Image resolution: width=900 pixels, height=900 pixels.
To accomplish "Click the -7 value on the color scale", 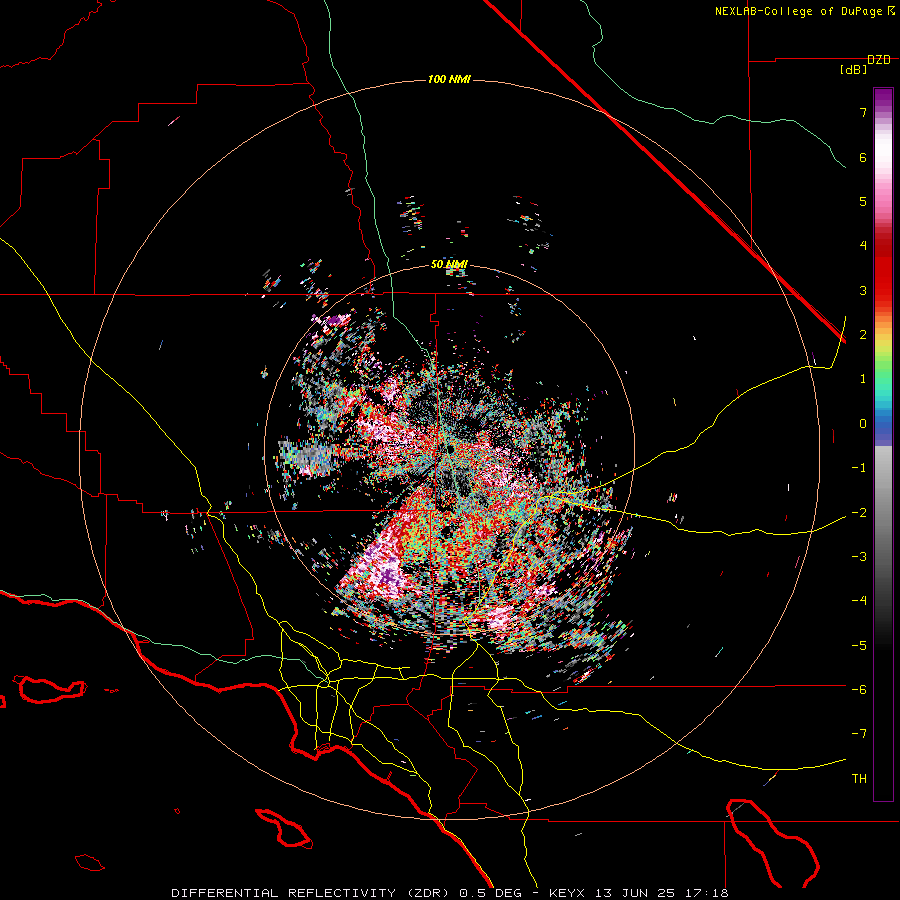I will 859,734.
